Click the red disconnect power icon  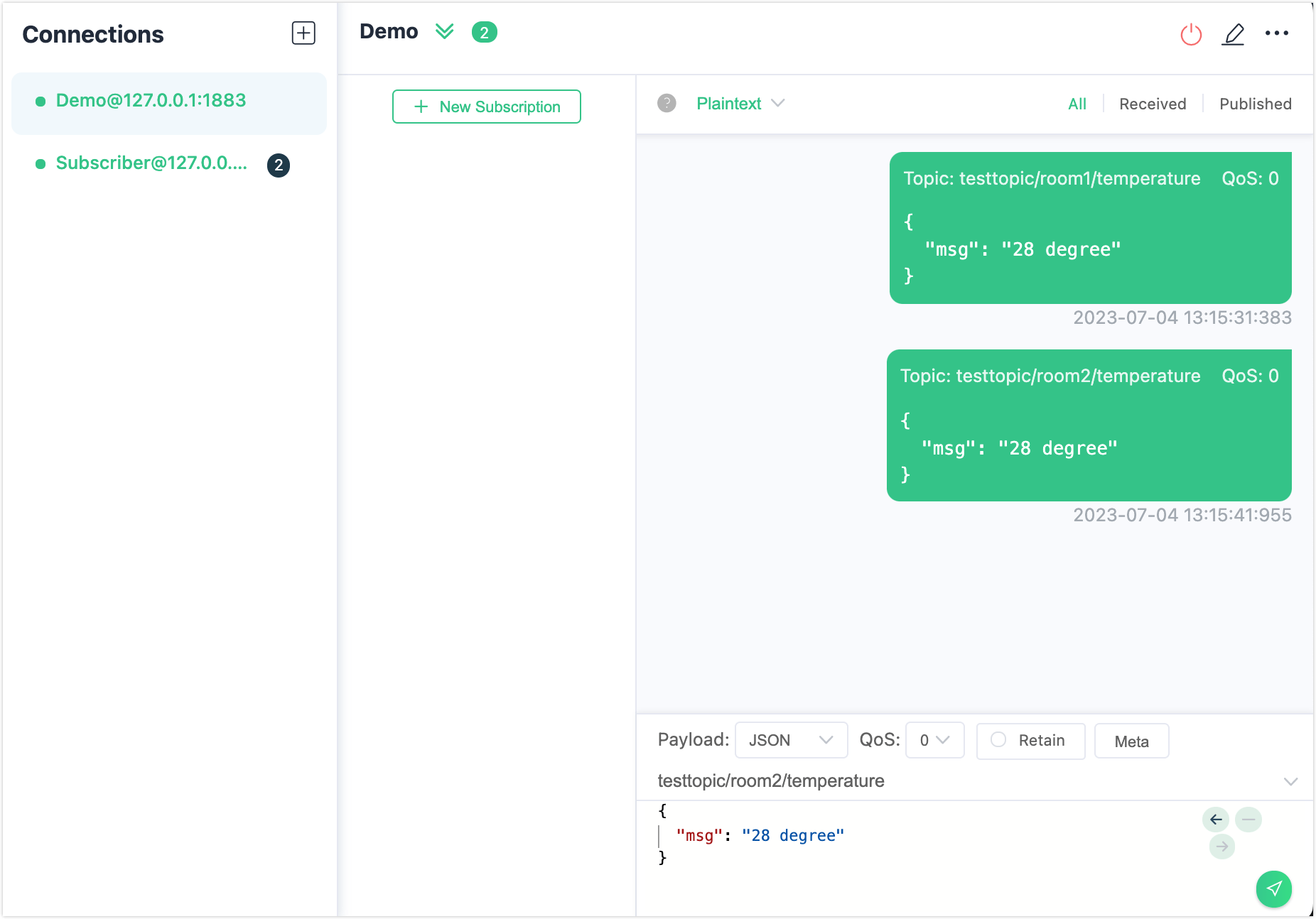click(x=1191, y=34)
